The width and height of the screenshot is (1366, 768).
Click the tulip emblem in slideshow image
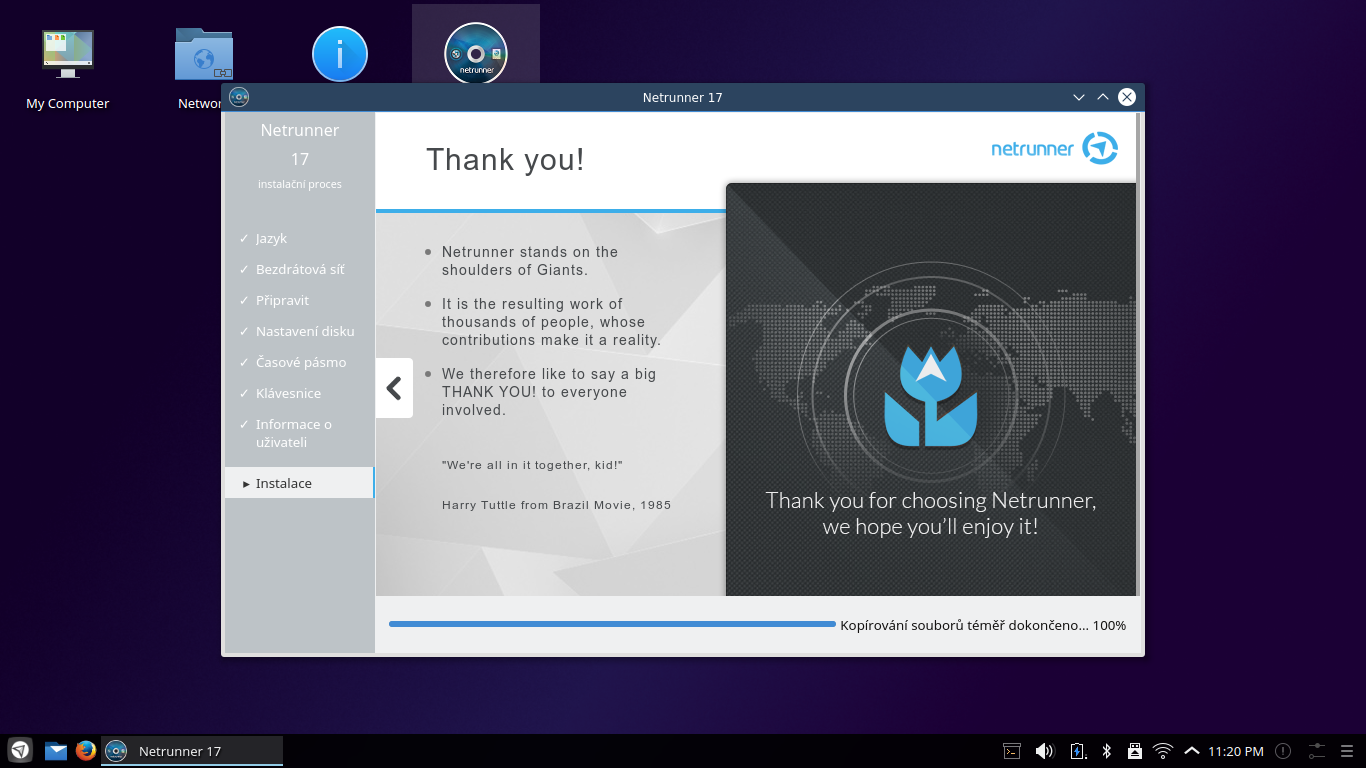[931, 397]
